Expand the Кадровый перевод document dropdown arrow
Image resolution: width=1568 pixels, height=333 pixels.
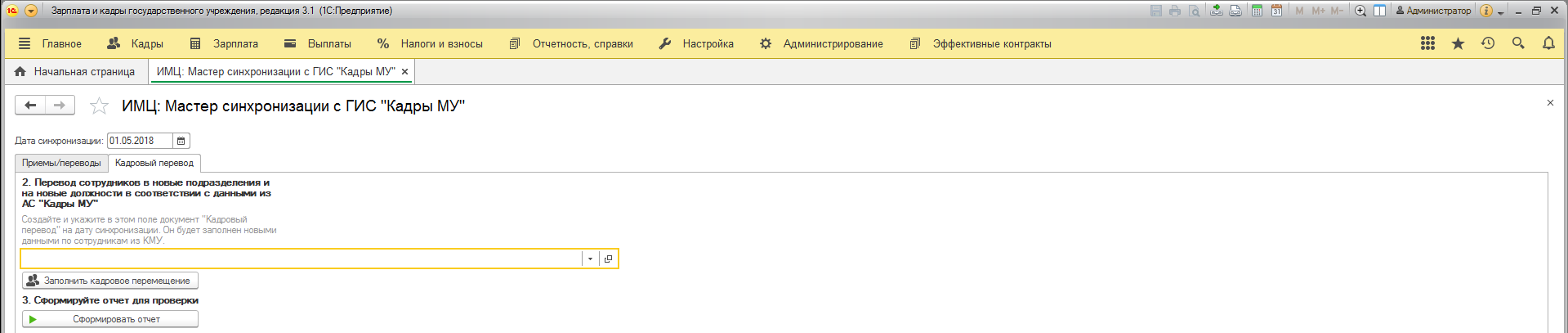(590, 259)
